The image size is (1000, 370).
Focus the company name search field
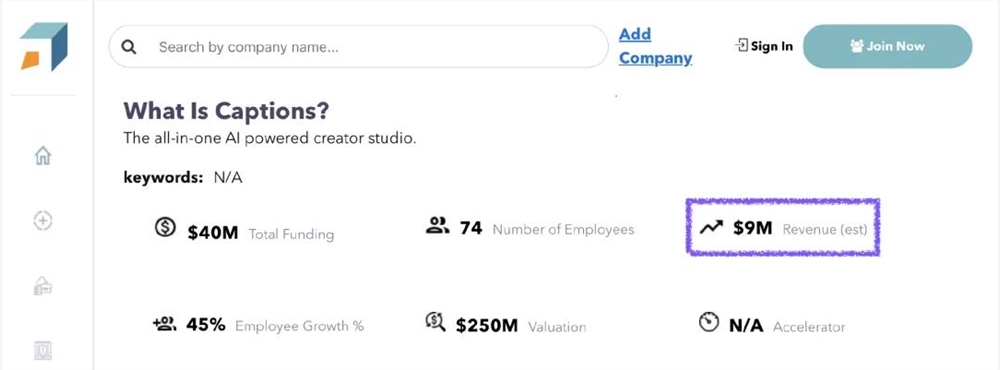(358, 47)
